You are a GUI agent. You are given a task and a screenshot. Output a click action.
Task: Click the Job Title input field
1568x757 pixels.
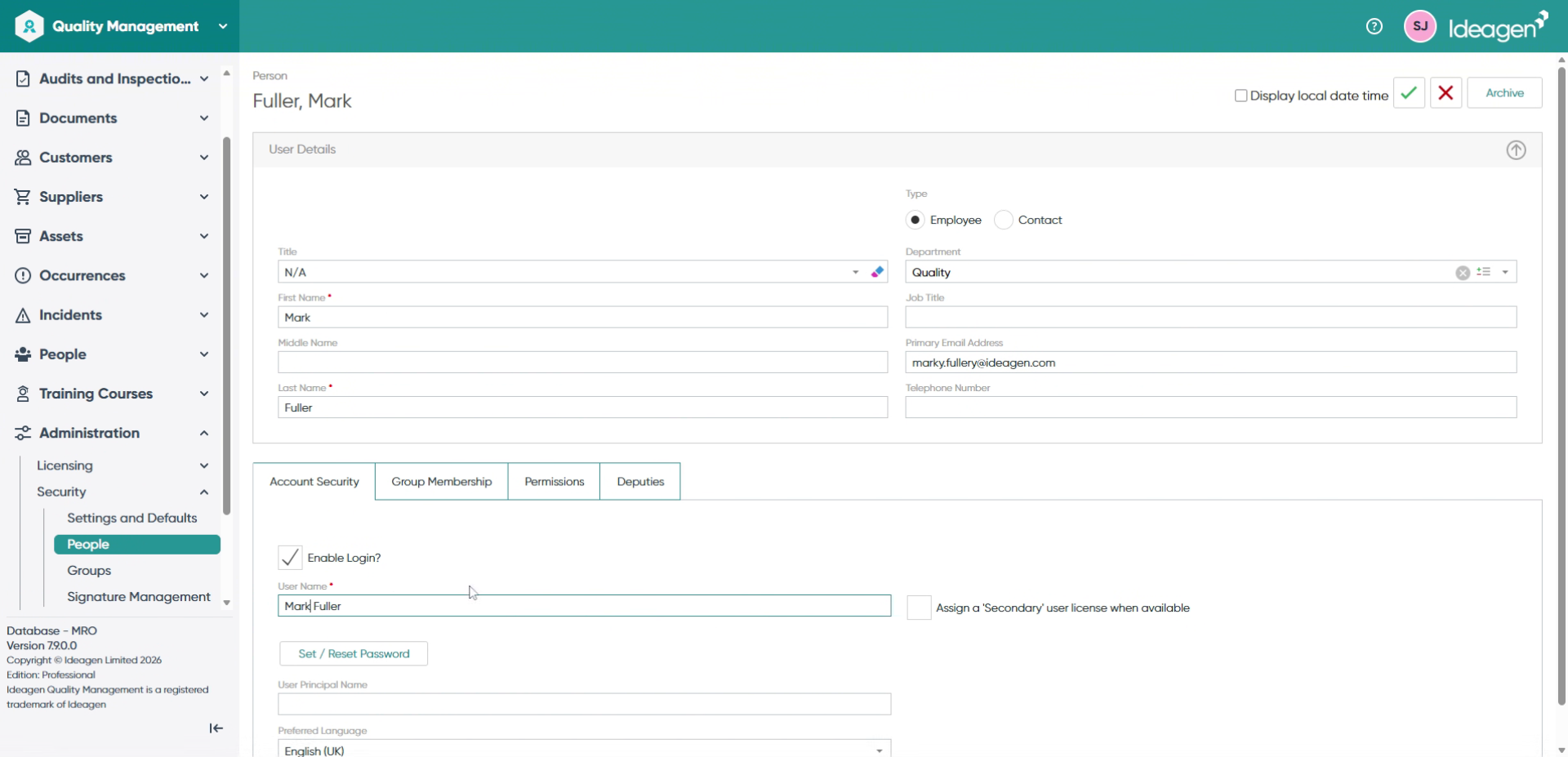point(1210,318)
